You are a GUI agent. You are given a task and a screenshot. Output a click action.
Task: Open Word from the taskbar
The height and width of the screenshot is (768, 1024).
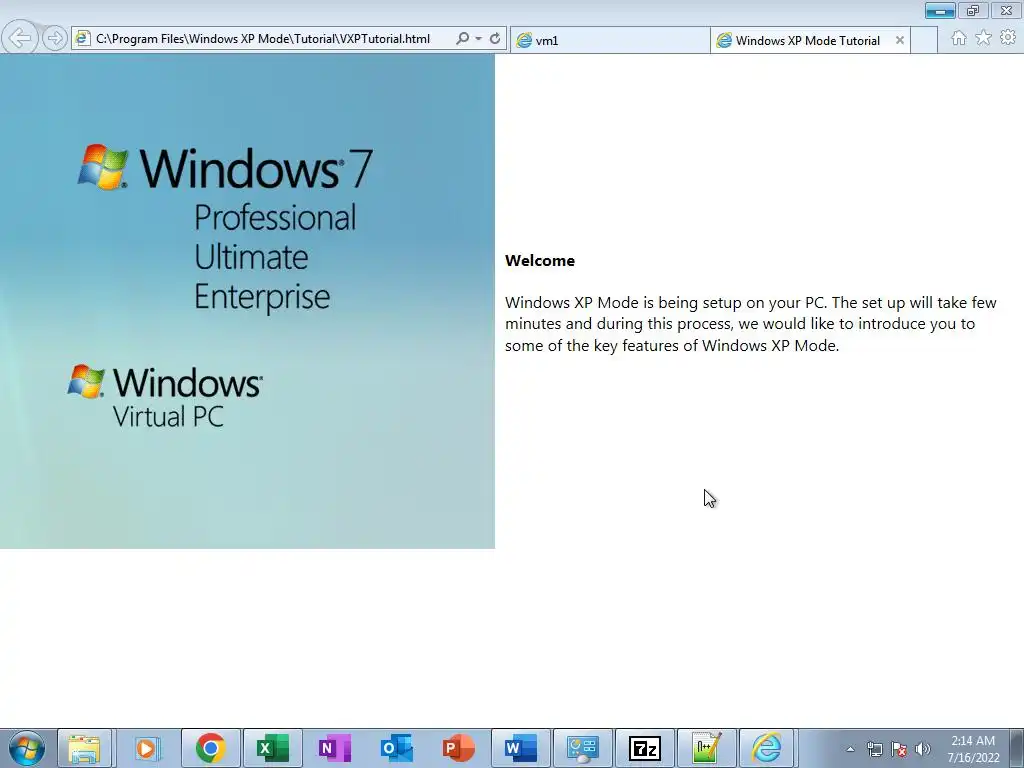pyautogui.click(x=520, y=748)
